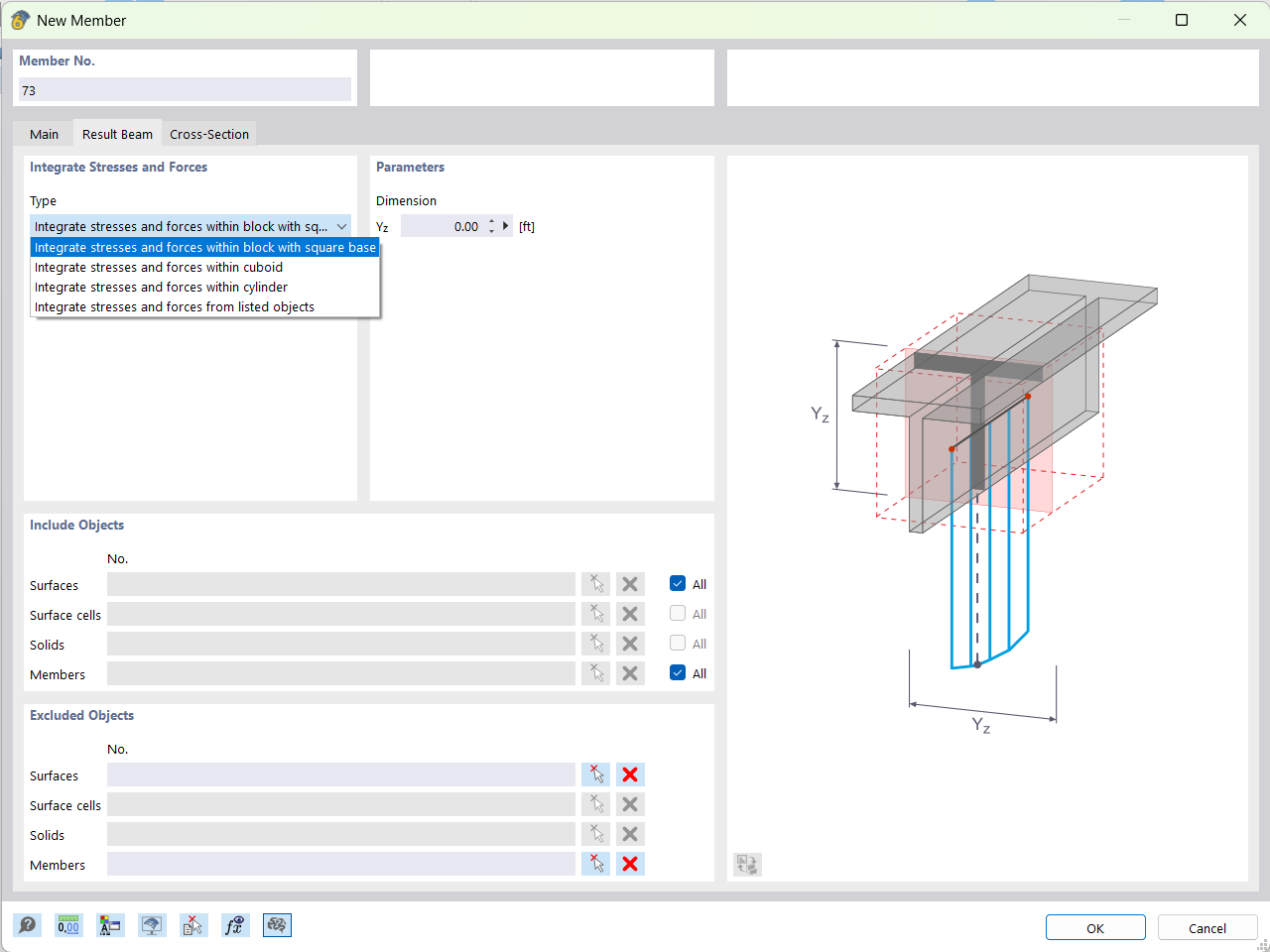Clear Solids list in Include Objects

630,644
